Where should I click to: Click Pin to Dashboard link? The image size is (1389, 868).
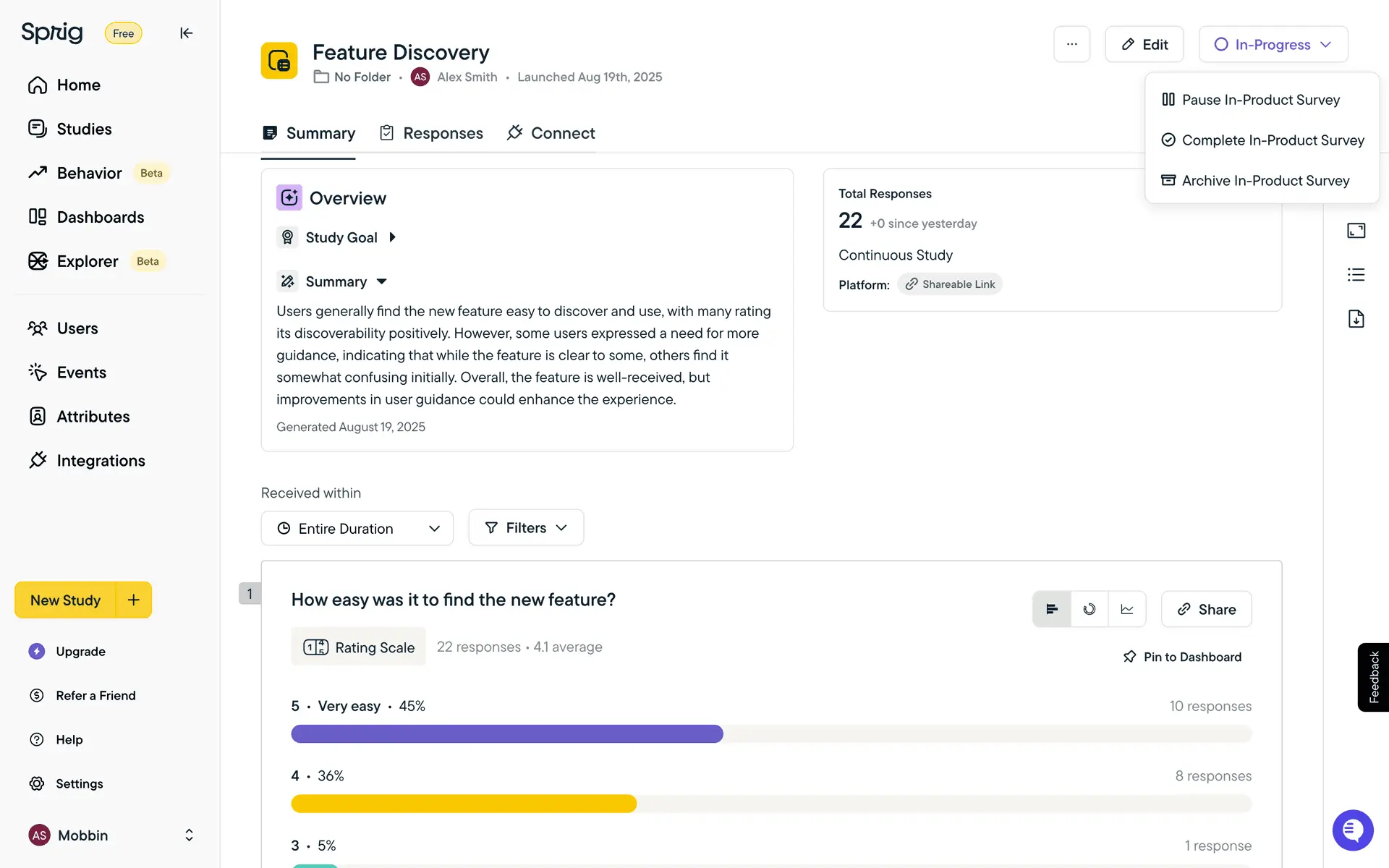(x=1182, y=657)
